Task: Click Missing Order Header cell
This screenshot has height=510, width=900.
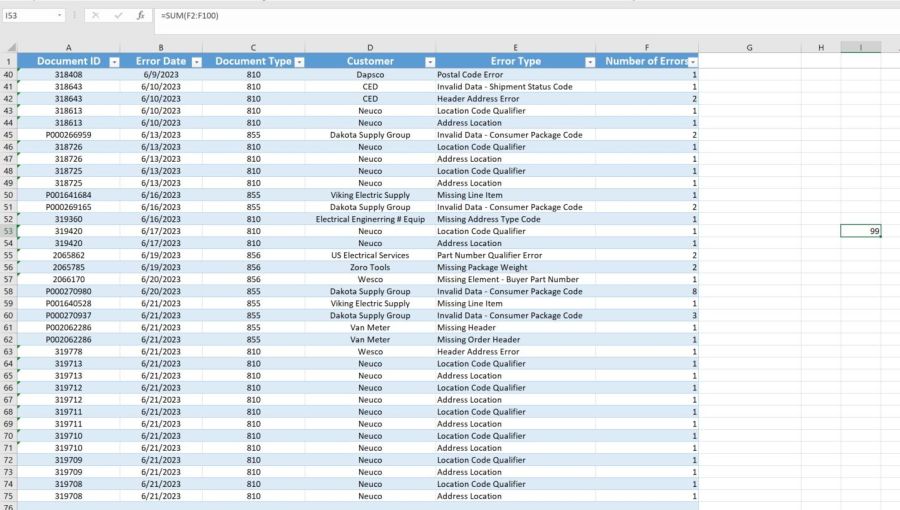Action: click(x=515, y=340)
